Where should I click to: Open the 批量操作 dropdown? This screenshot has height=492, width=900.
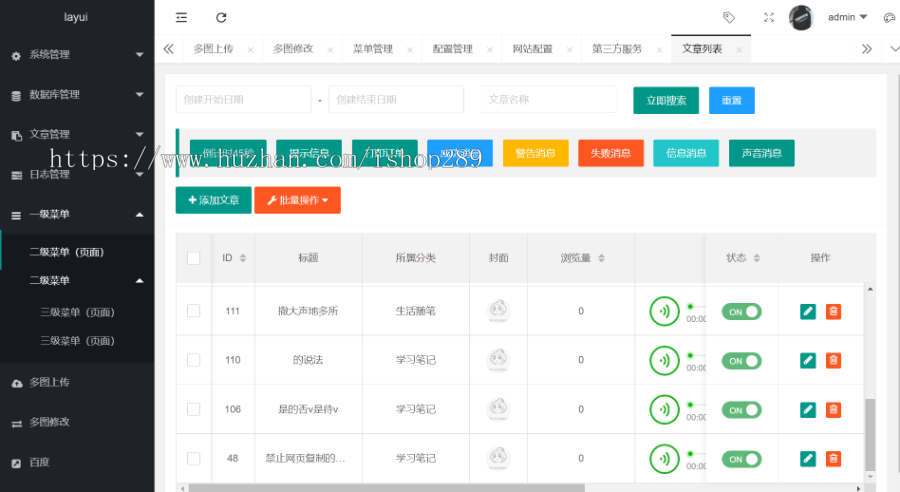pos(297,200)
